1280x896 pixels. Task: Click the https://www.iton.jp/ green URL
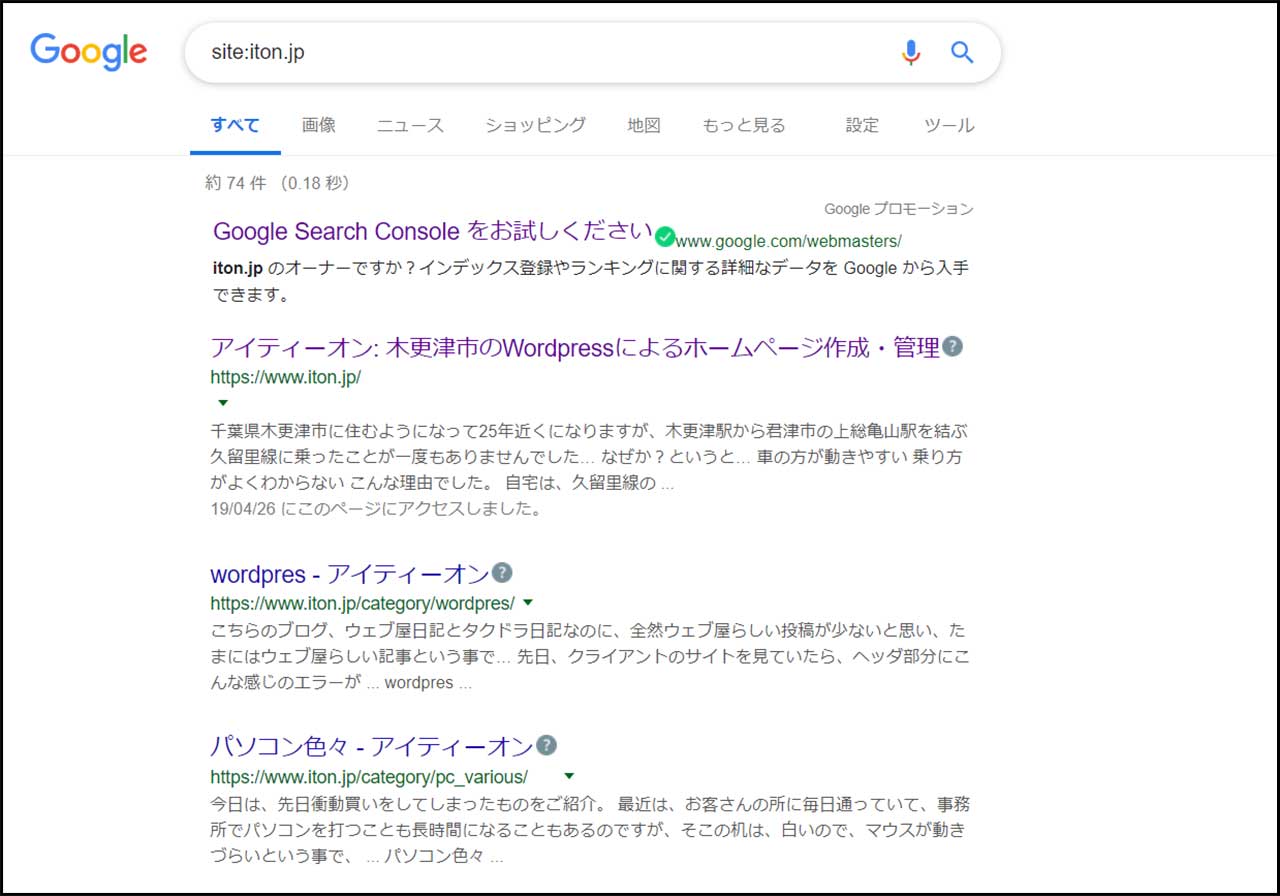click(285, 377)
